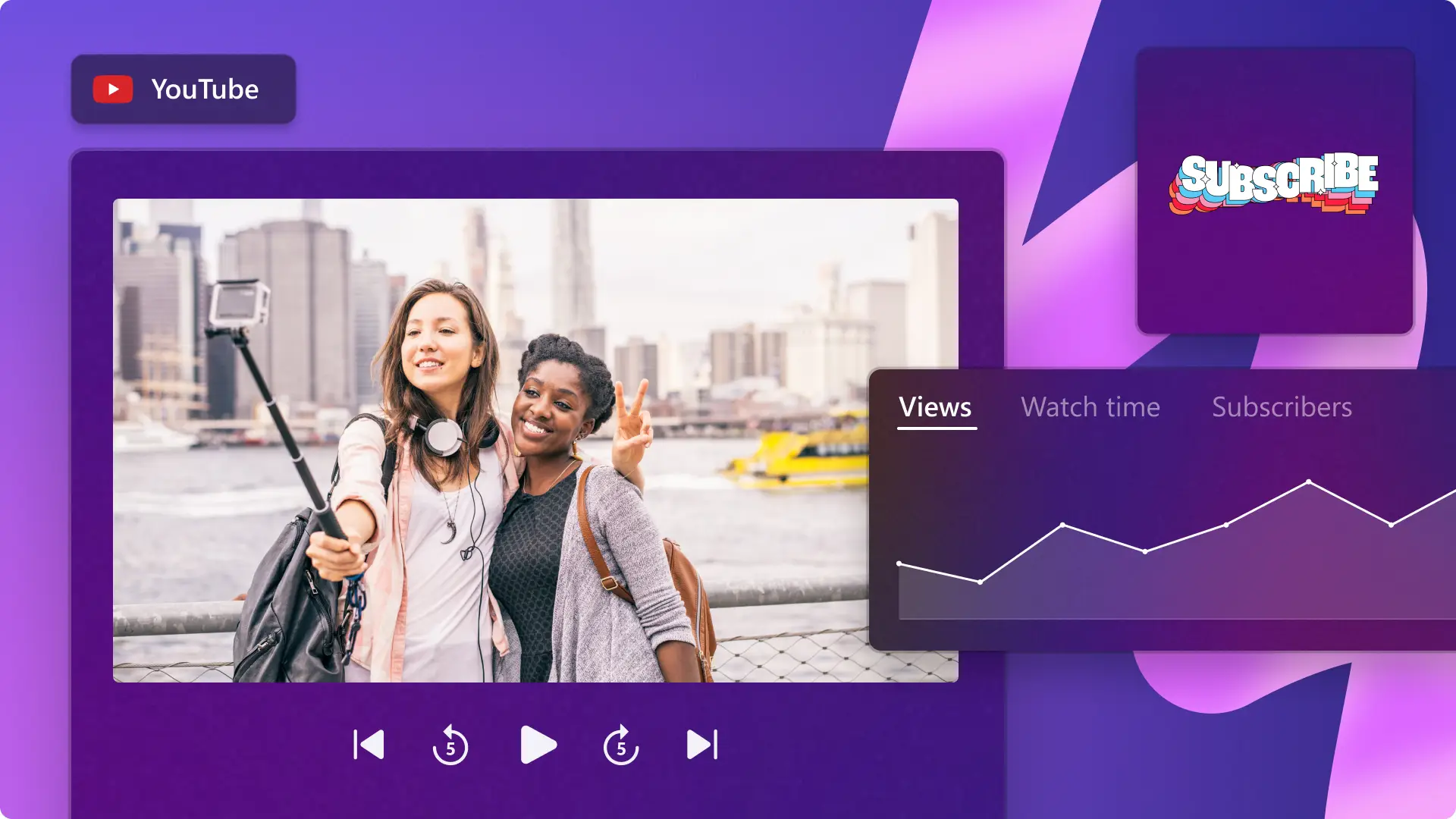This screenshot has height=819, width=1456.
Task: Click the Views tab underline indicator
Action: [935, 429]
